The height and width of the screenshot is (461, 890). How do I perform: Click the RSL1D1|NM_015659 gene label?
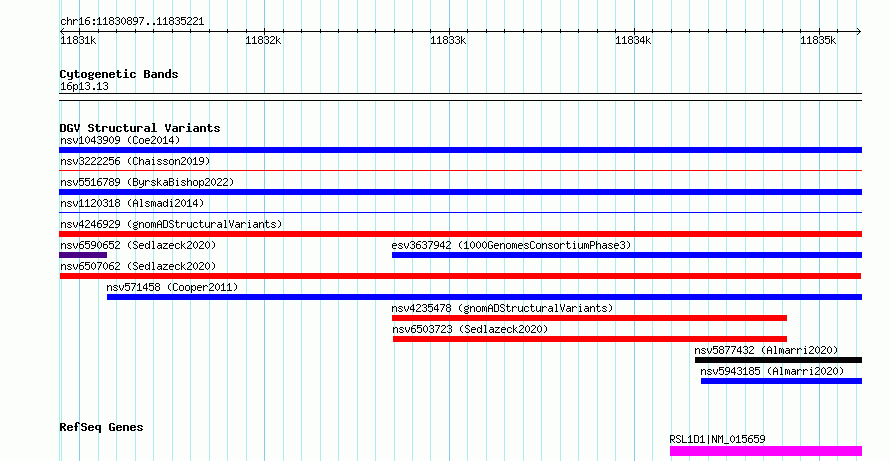[x=717, y=439]
